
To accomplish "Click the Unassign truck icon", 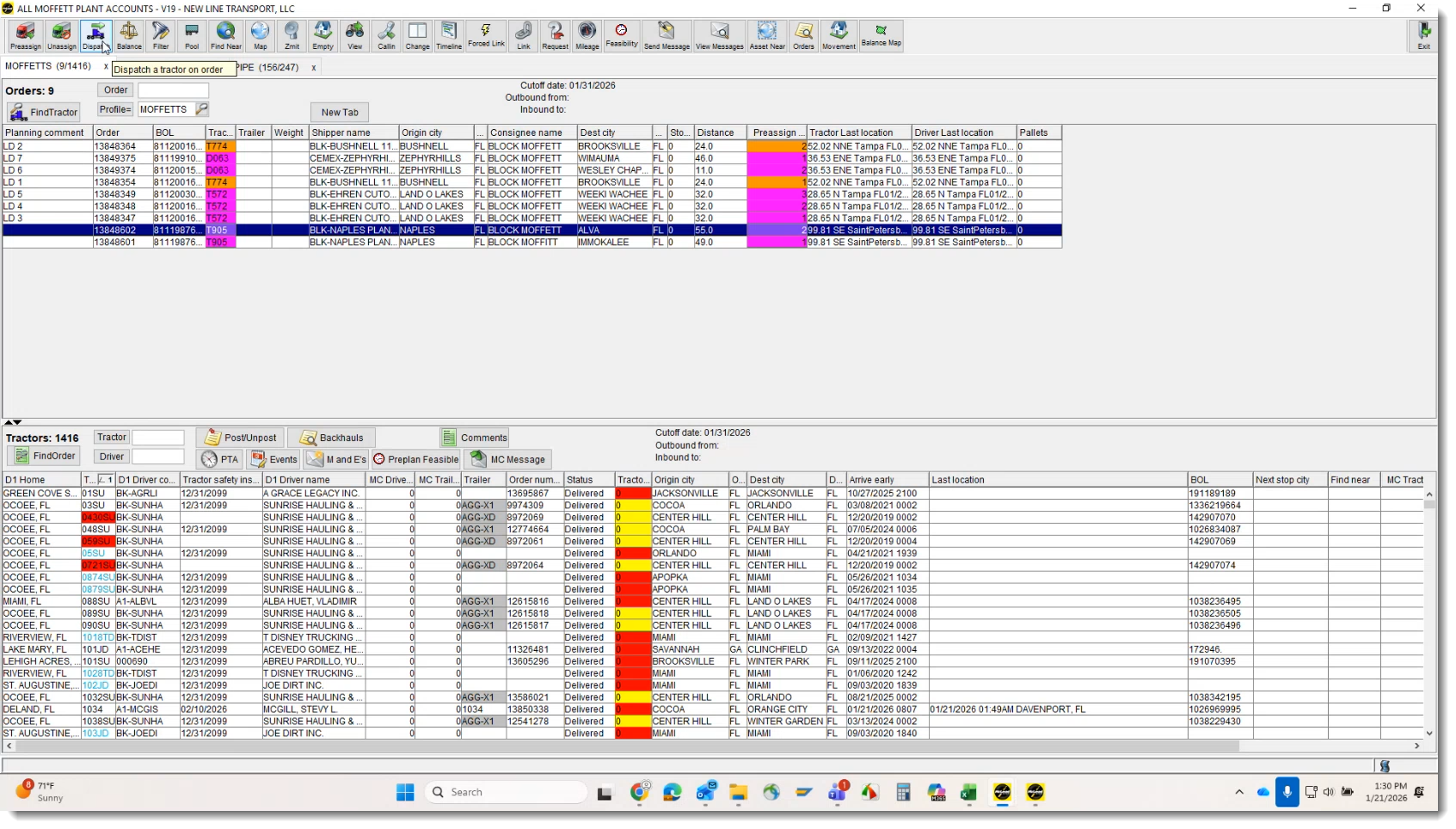I will click(x=62, y=36).
